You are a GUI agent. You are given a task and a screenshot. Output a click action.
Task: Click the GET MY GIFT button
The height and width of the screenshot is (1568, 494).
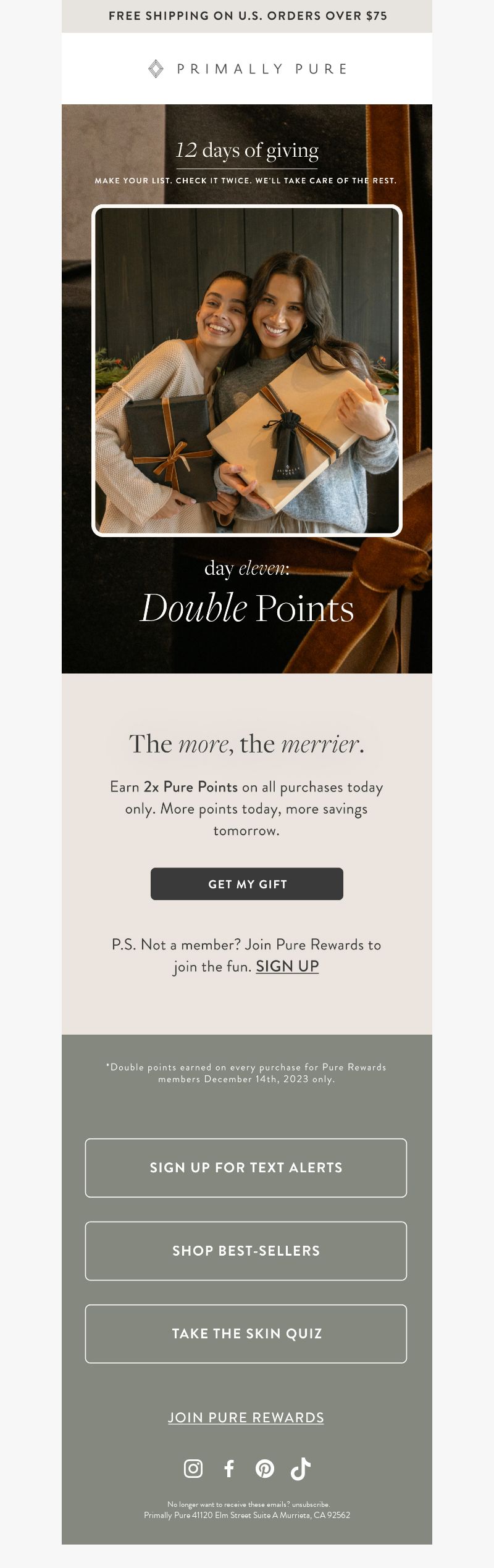[x=247, y=884]
